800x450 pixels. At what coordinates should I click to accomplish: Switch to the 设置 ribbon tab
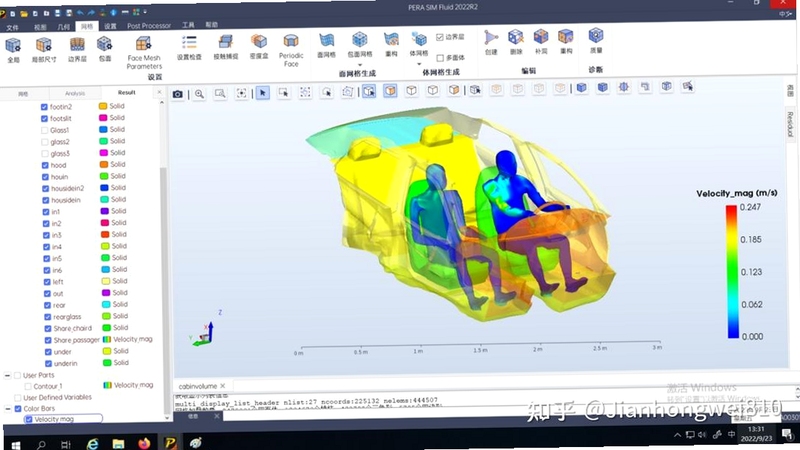tap(110, 26)
